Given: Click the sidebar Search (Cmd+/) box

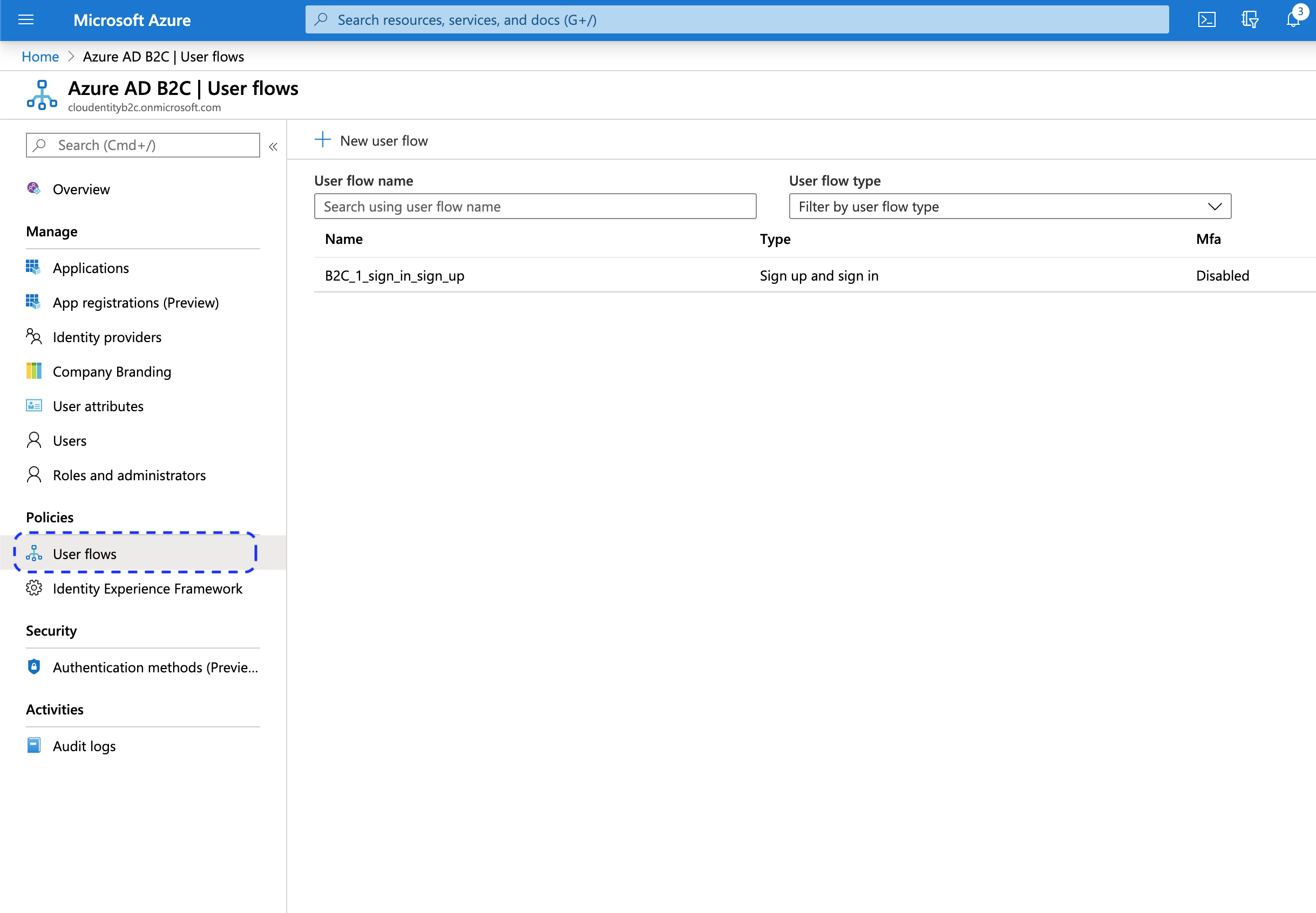Looking at the screenshot, I should click(143, 145).
